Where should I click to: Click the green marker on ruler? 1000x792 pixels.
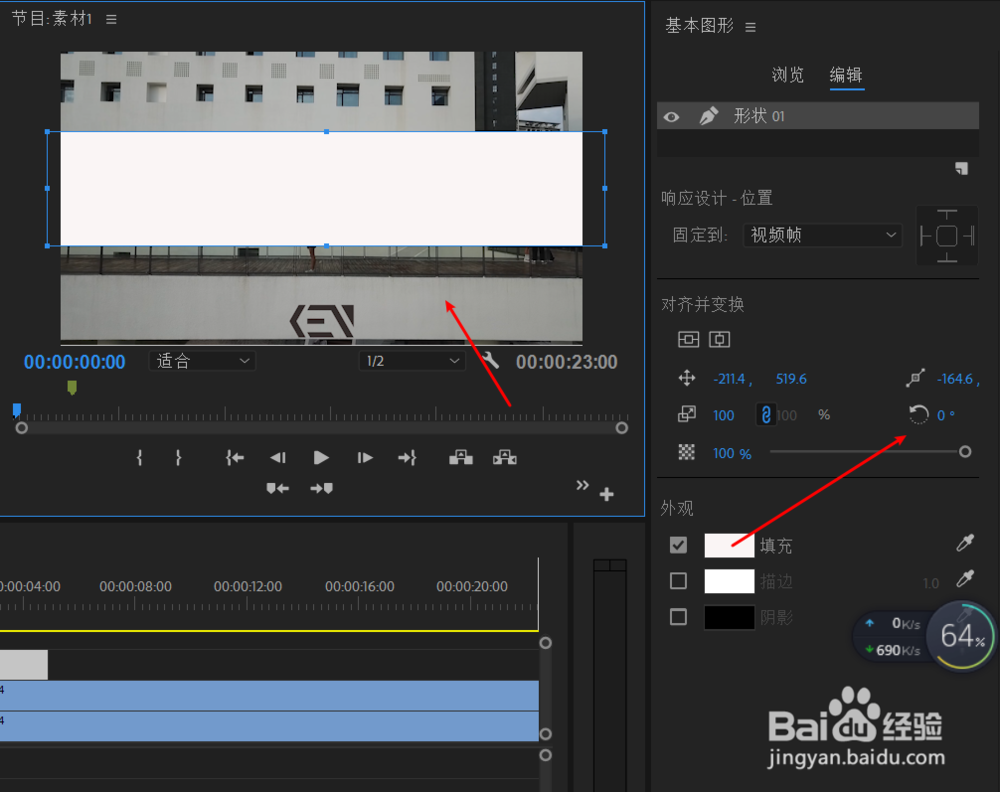[x=72, y=388]
